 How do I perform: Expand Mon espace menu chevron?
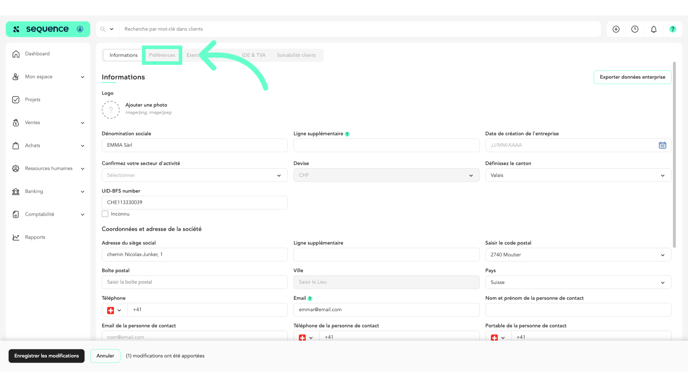tap(82, 77)
